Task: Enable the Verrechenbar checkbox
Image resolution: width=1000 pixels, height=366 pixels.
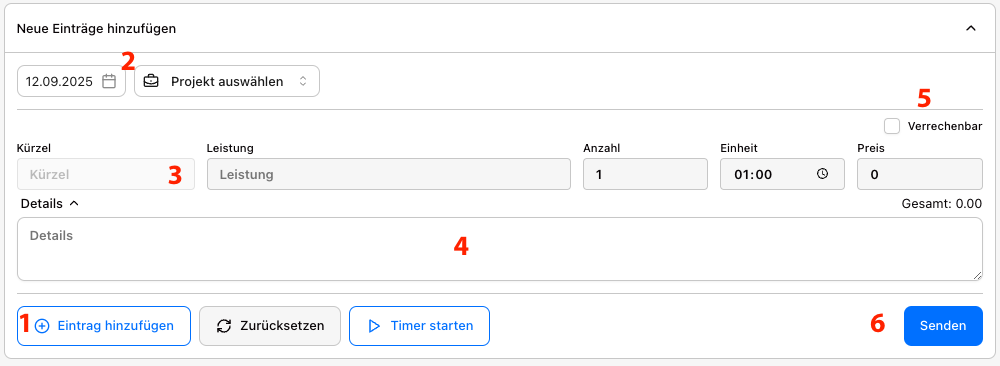Action: tap(892, 126)
